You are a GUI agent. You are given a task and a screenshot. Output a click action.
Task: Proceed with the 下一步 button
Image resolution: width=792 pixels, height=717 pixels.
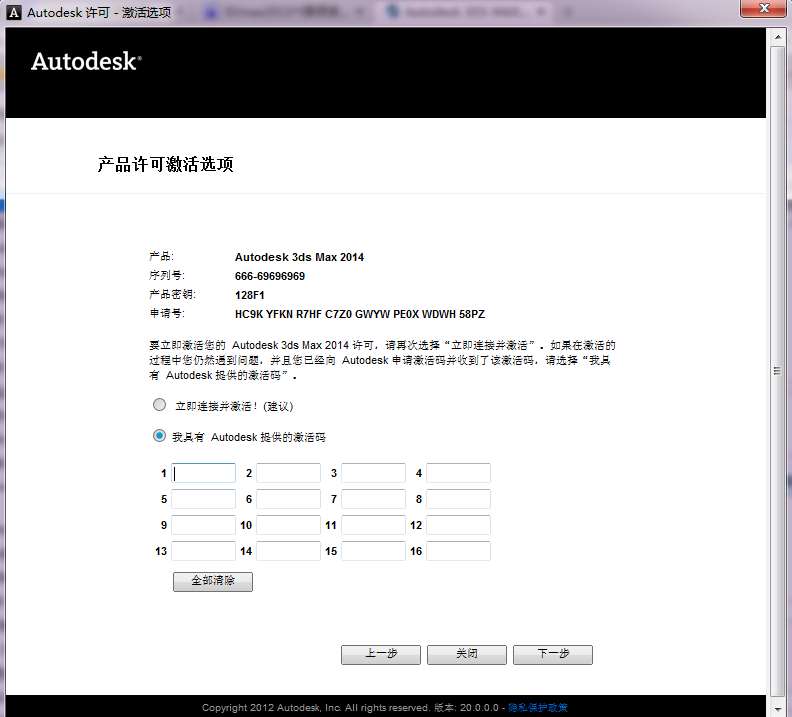[x=553, y=654]
